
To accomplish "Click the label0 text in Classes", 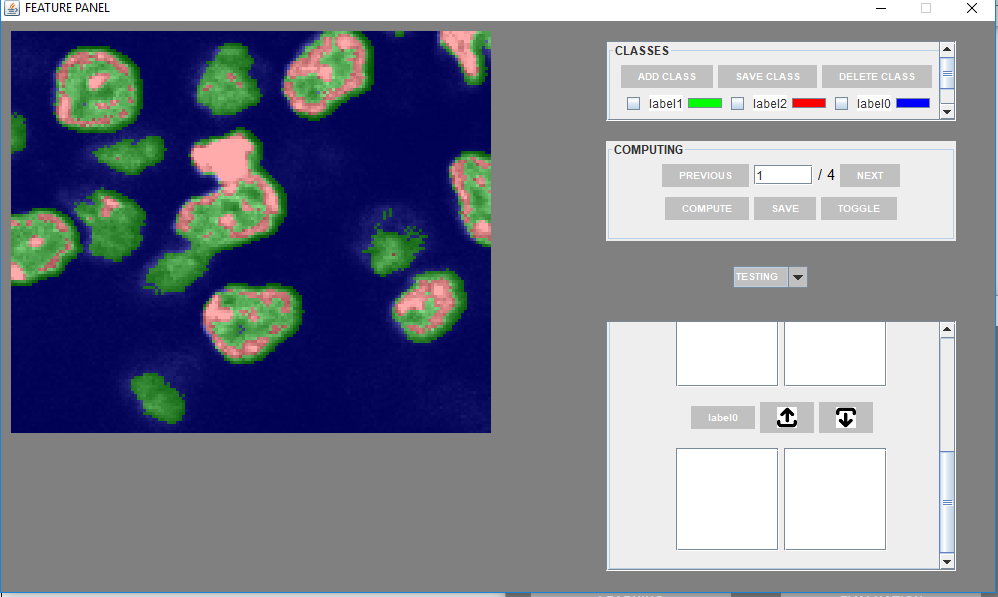I will point(873,104).
